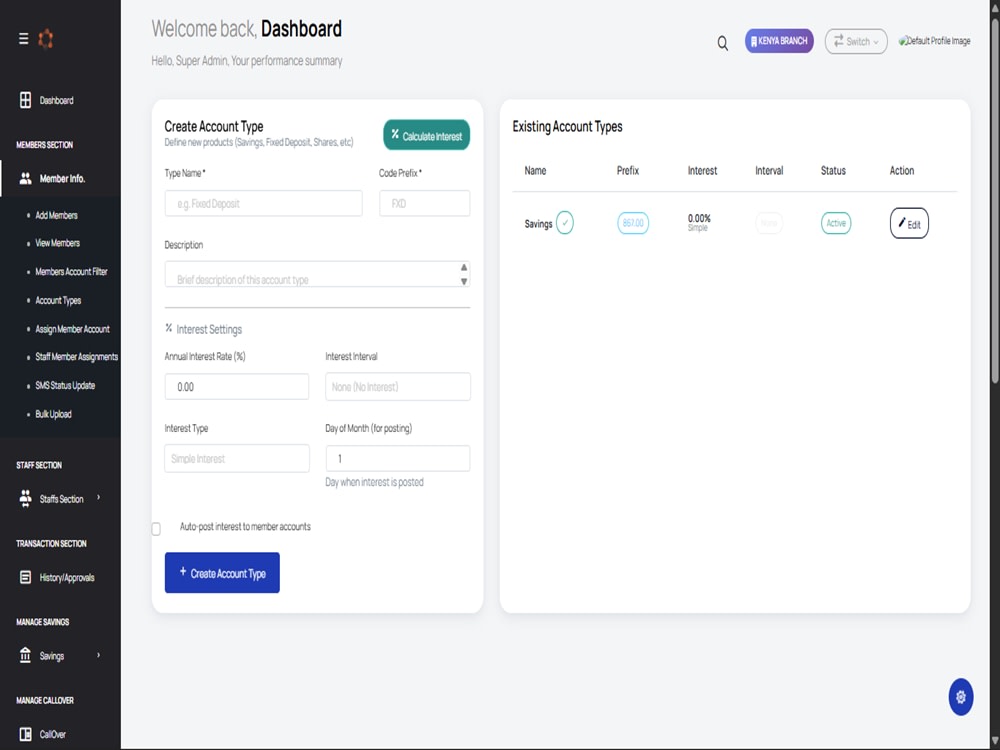Click the Interval column header
The height and width of the screenshot is (750, 1000).
(769, 170)
